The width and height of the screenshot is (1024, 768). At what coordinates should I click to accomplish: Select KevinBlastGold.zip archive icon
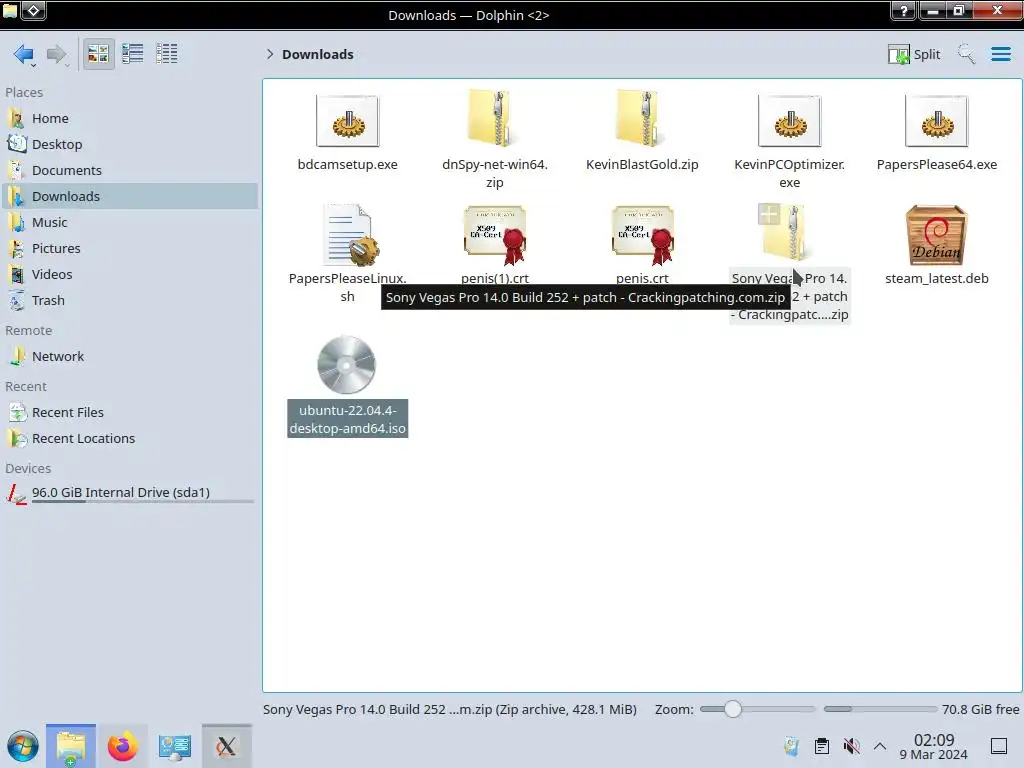642,120
